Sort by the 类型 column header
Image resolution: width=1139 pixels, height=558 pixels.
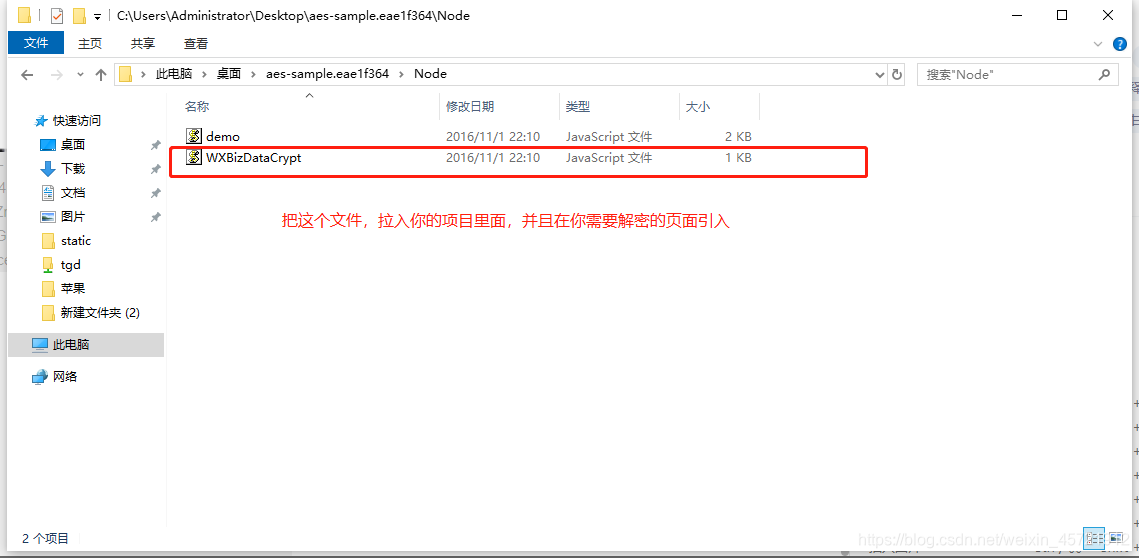[x=578, y=107]
